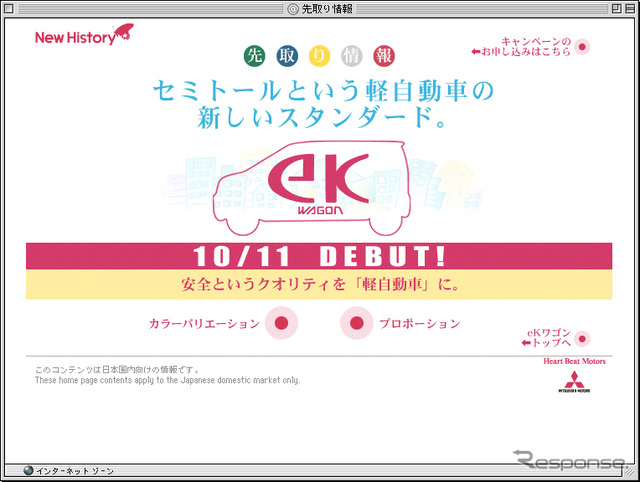The height and width of the screenshot is (482, 640).
Task: Click the headline line 新しいスタンダード。
Action: pyautogui.click(x=321, y=118)
